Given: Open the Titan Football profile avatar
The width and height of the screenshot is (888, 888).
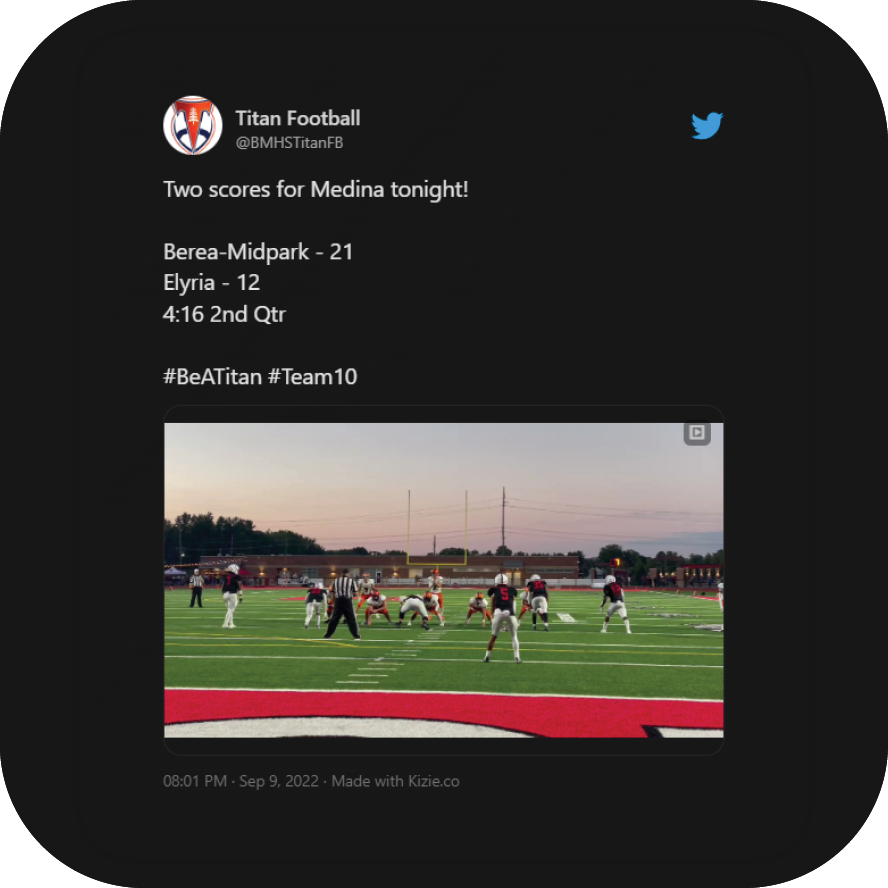Looking at the screenshot, I should 193,125.
